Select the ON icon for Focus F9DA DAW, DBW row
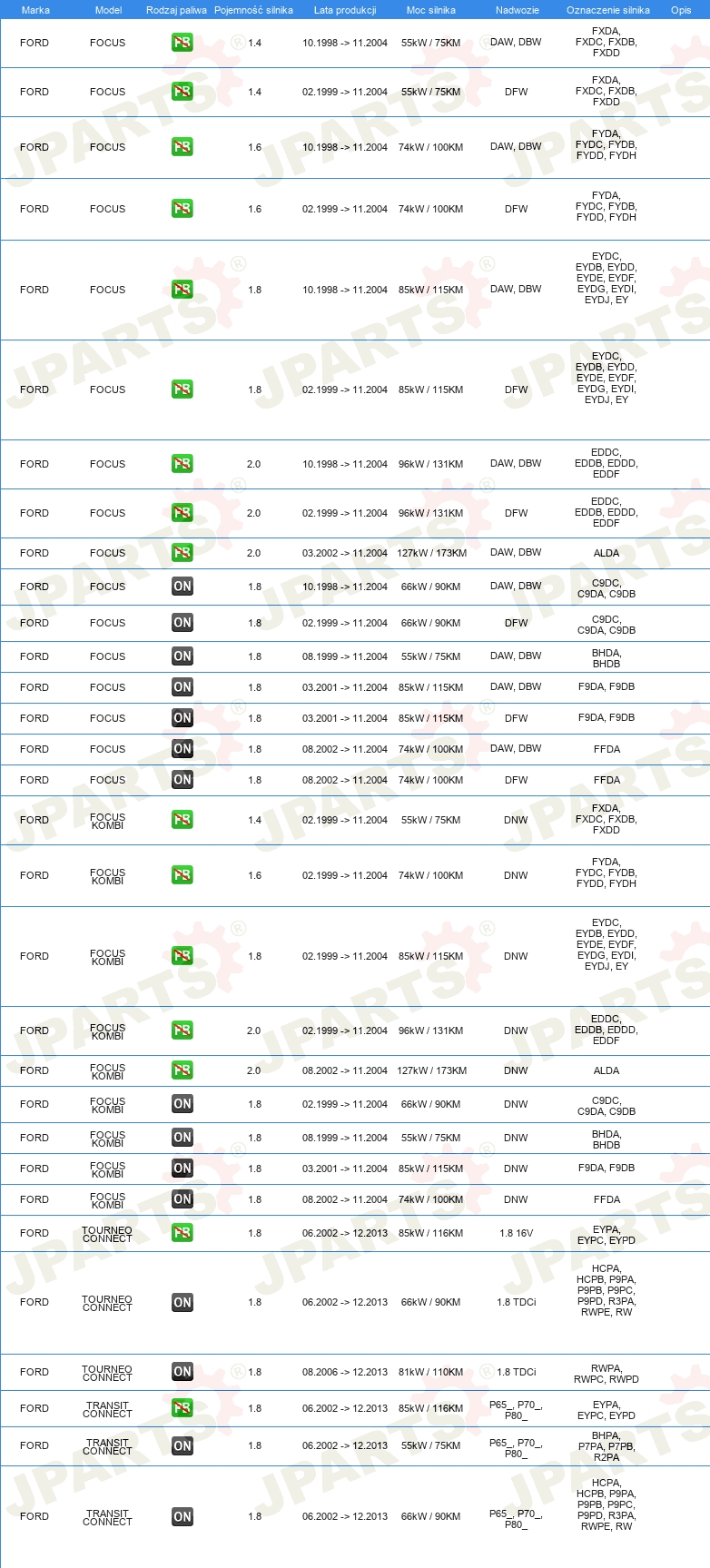 pyautogui.click(x=182, y=687)
